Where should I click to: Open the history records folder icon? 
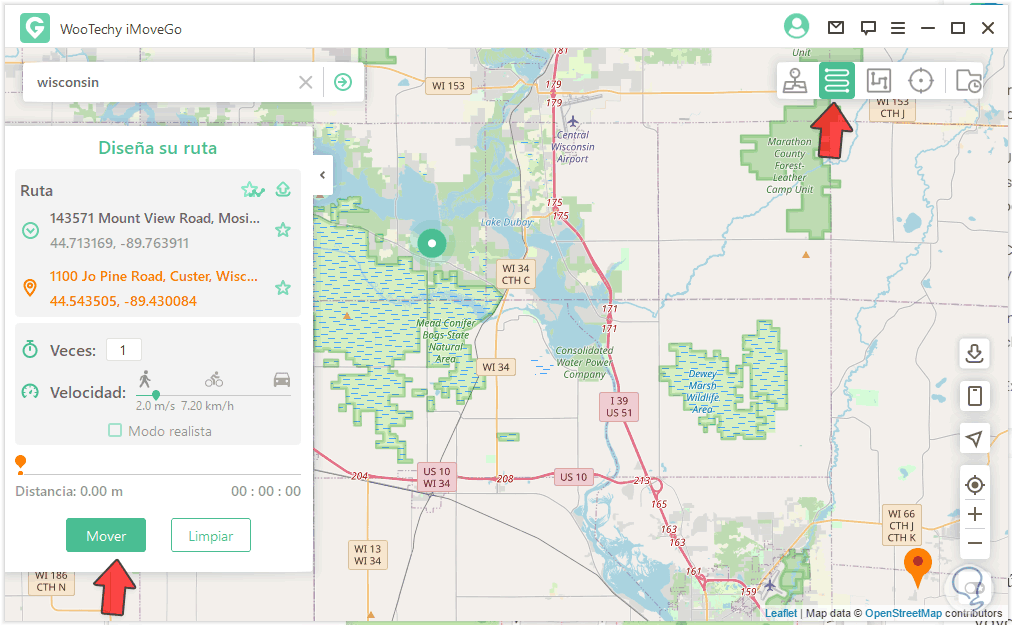pyautogui.click(x=967, y=81)
